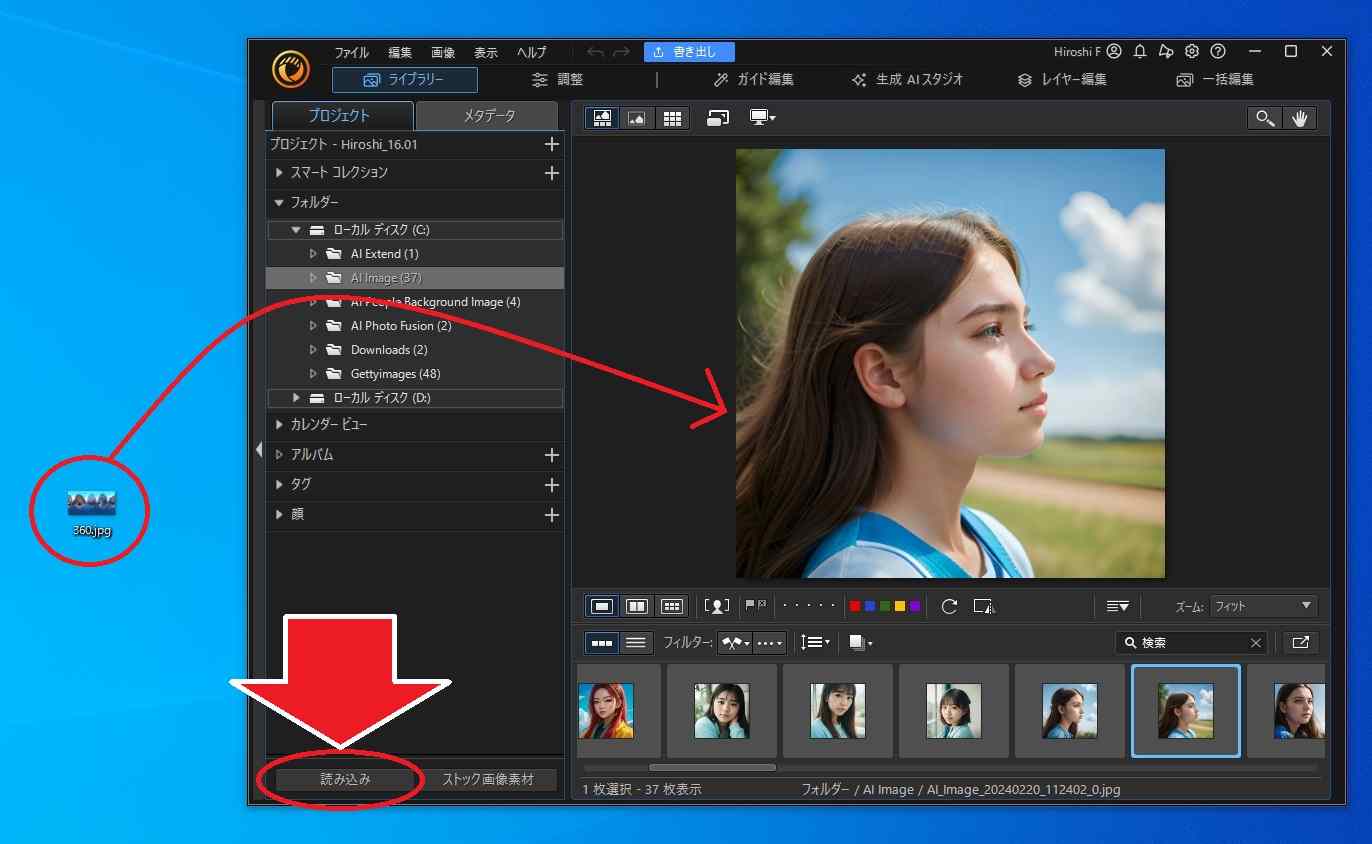The width and height of the screenshot is (1372, 844).
Task: Switch browser panel to list view
Action: coord(636,643)
